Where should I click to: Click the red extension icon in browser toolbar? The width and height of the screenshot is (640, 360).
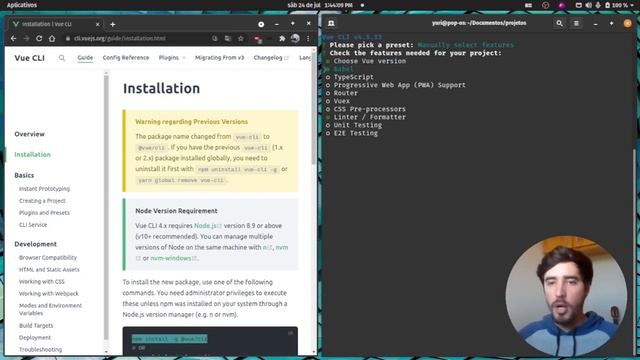[258, 39]
